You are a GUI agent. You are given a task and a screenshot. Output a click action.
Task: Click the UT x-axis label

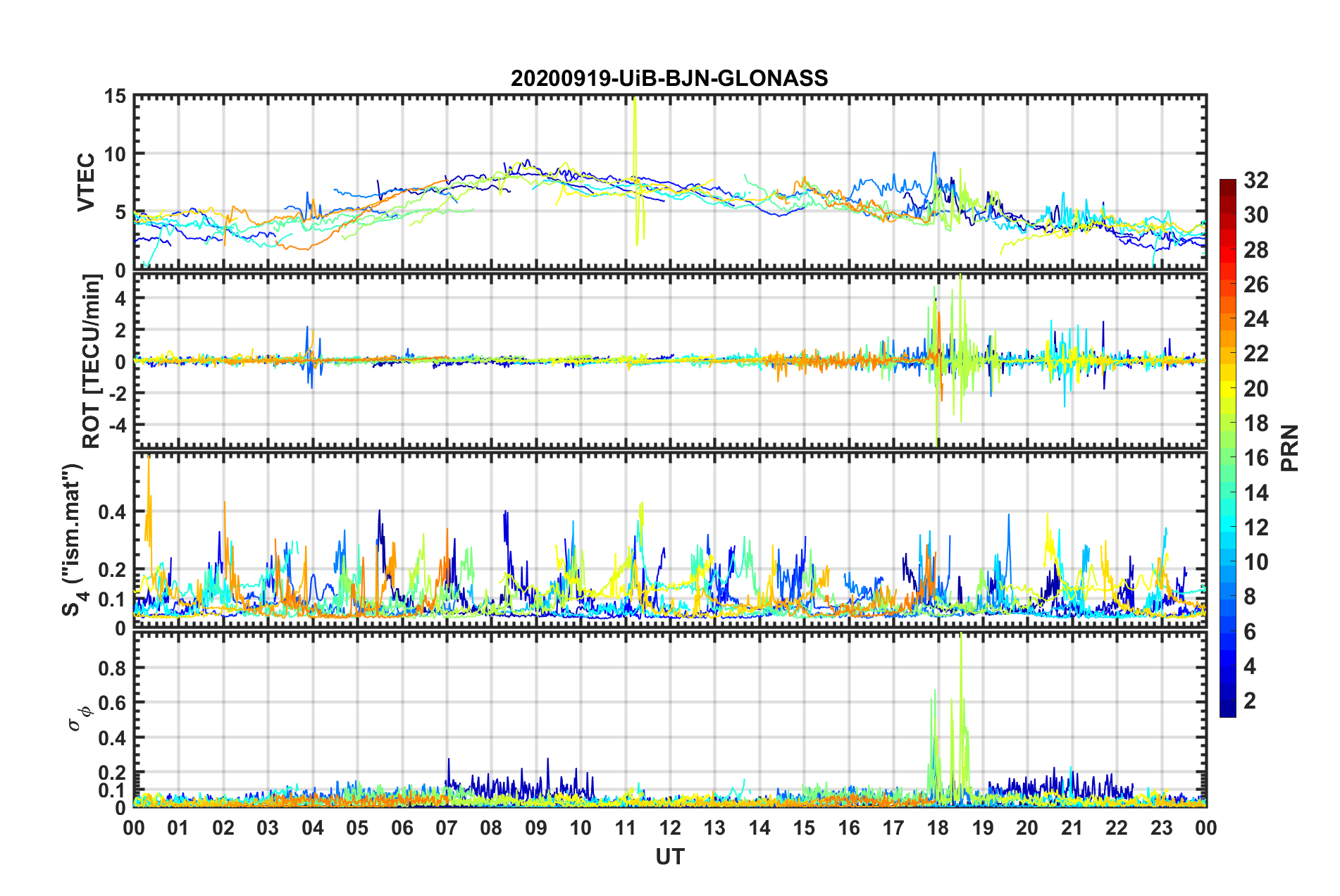[669, 856]
